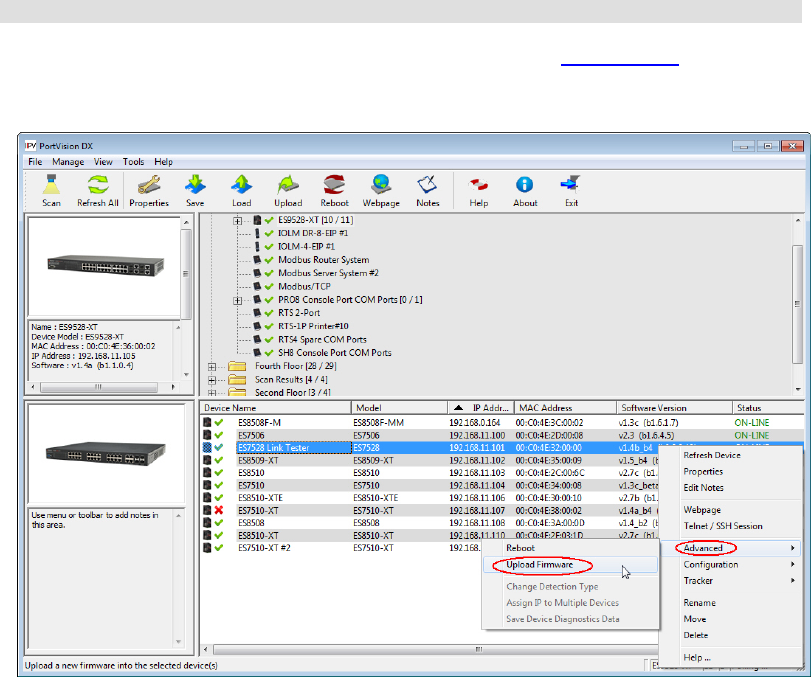Open the View menu

pyautogui.click(x=103, y=162)
